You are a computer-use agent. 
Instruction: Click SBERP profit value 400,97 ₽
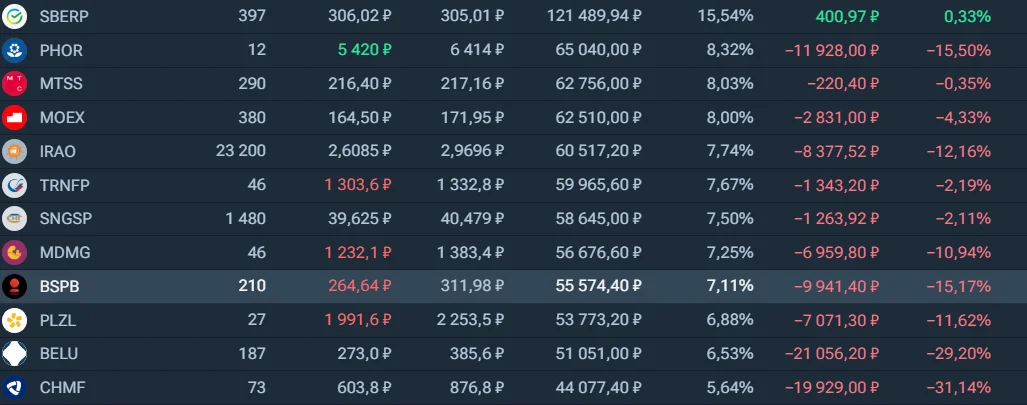(847, 16)
